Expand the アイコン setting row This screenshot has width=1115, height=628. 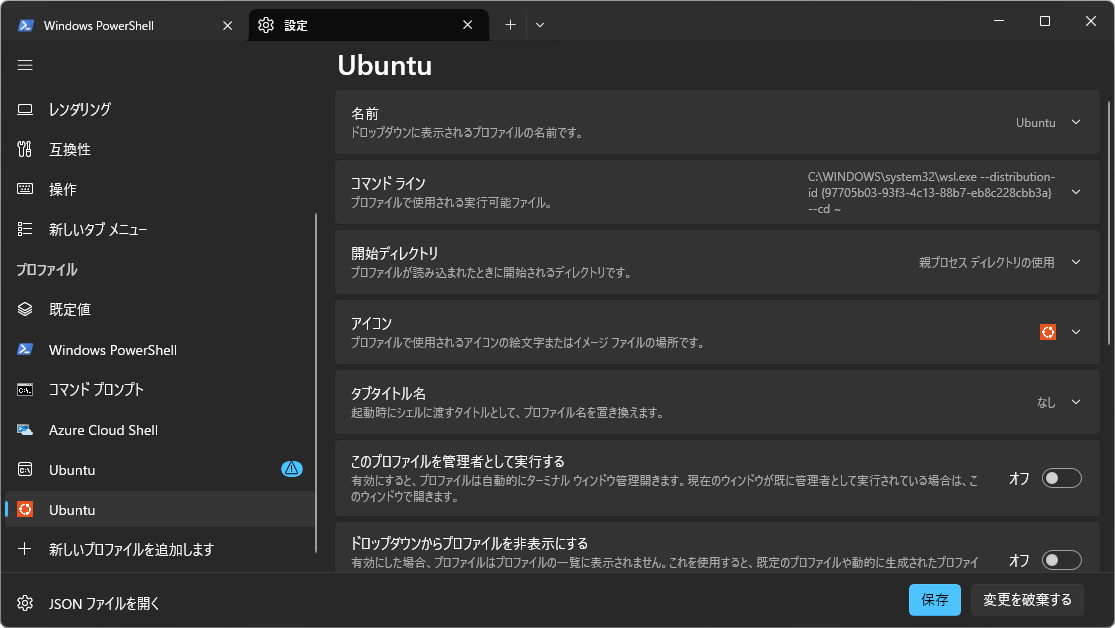(1076, 332)
